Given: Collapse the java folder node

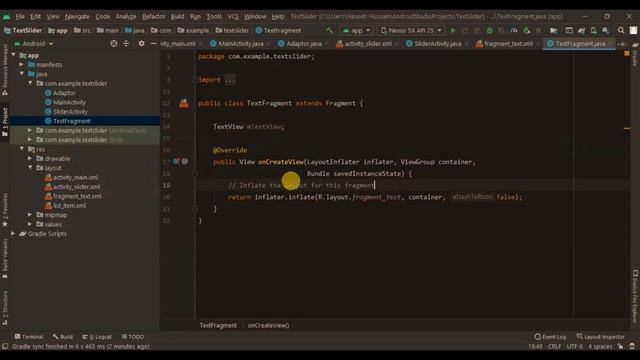Looking at the screenshot, I should (x=22, y=74).
